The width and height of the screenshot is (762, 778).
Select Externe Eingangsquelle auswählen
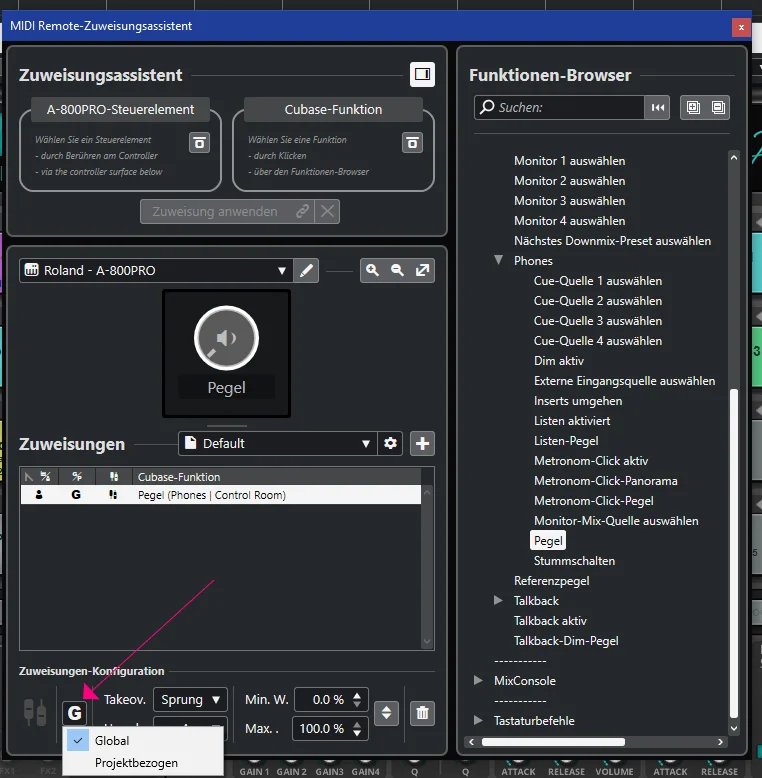click(624, 381)
